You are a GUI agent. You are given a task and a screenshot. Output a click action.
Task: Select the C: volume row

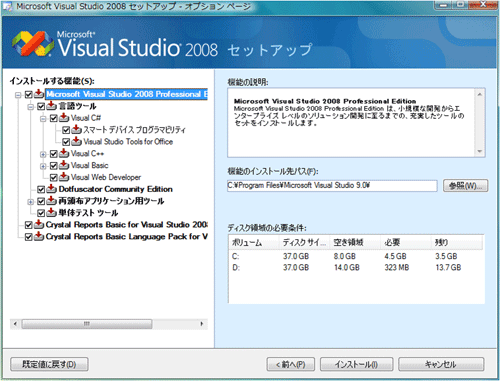coord(356,256)
